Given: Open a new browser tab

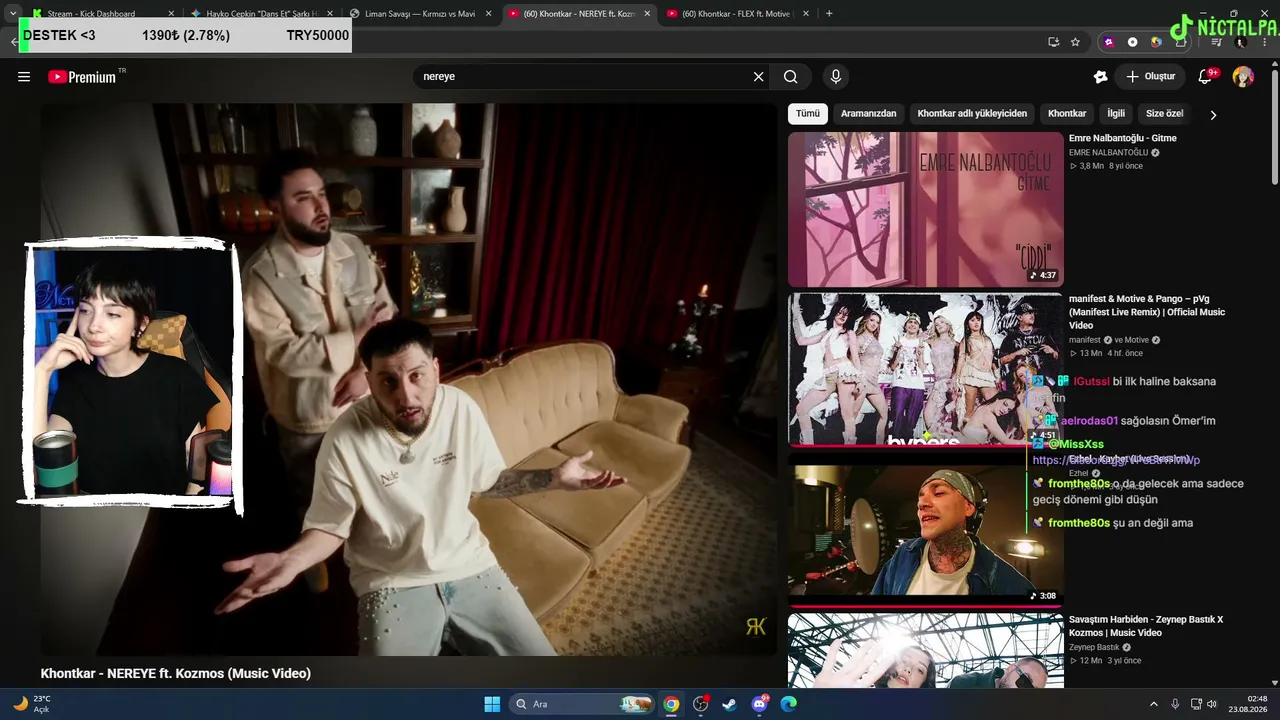Looking at the screenshot, I should tap(829, 14).
